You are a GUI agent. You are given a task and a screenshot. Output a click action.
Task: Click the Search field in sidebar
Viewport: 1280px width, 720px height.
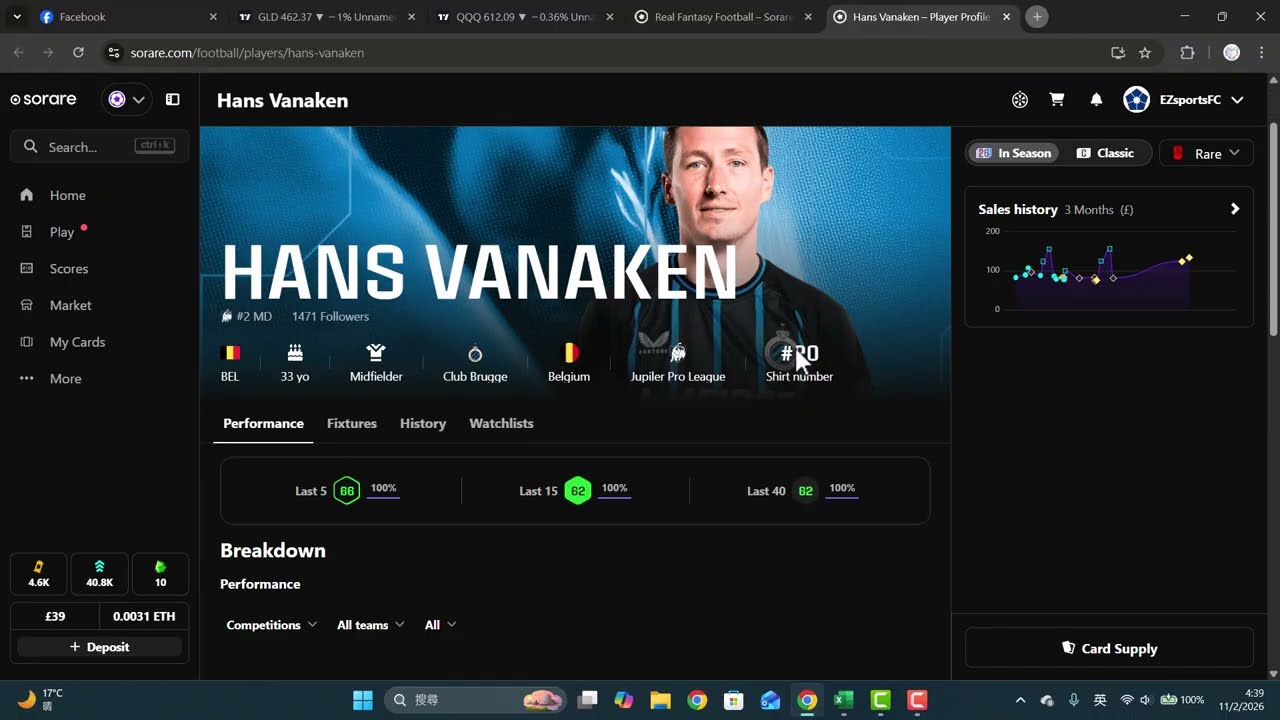pyautogui.click(x=100, y=146)
